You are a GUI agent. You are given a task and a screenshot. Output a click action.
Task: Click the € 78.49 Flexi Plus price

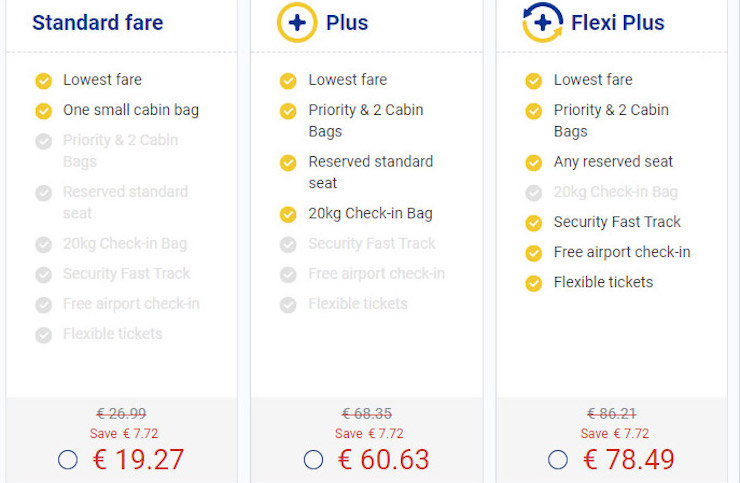click(629, 460)
